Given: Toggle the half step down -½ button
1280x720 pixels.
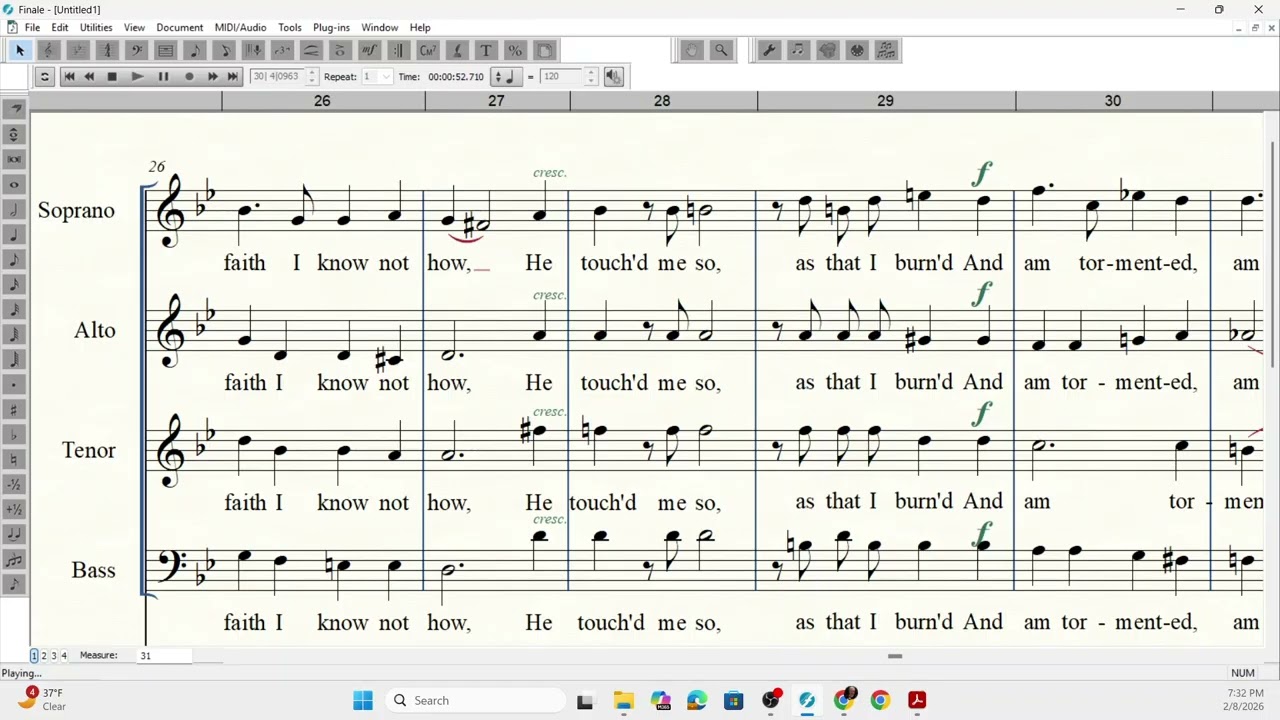Looking at the screenshot, I should tap(14, 484).
